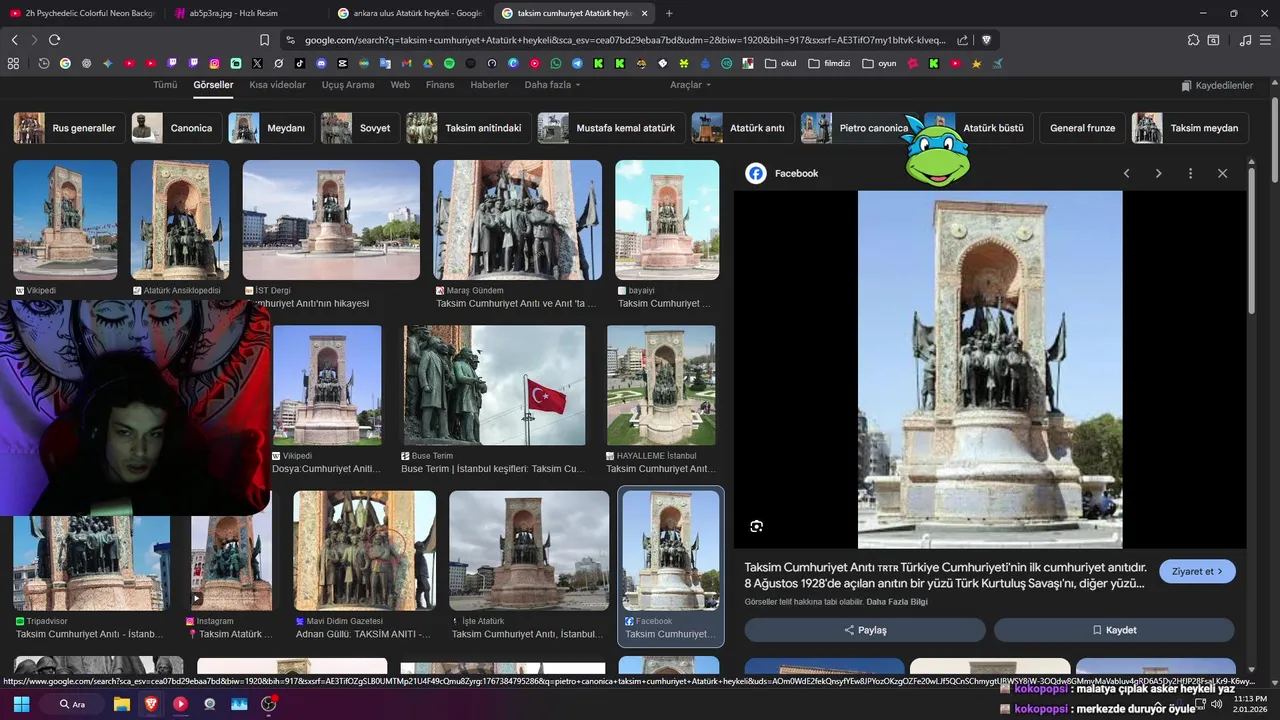Open the X (Twitter) bookmark icon
The image size is (1280, 720).
[257, 63]
